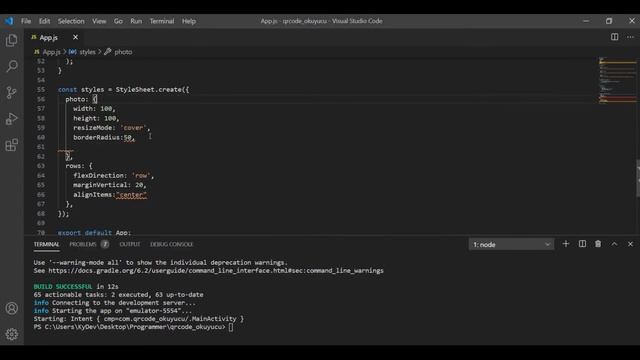
Task: Open the Explorer view in activity bar
Action: pyautogui.click(x=12, y=40)
